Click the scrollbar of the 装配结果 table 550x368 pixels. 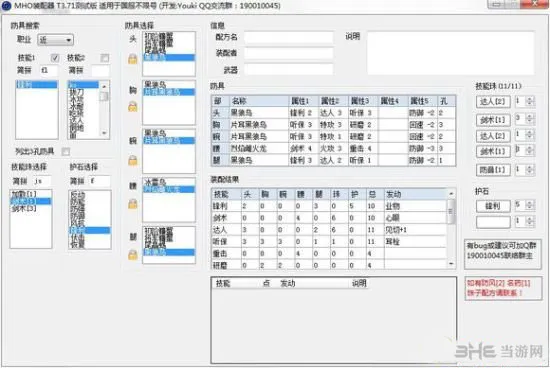click(x=451, y=229)
